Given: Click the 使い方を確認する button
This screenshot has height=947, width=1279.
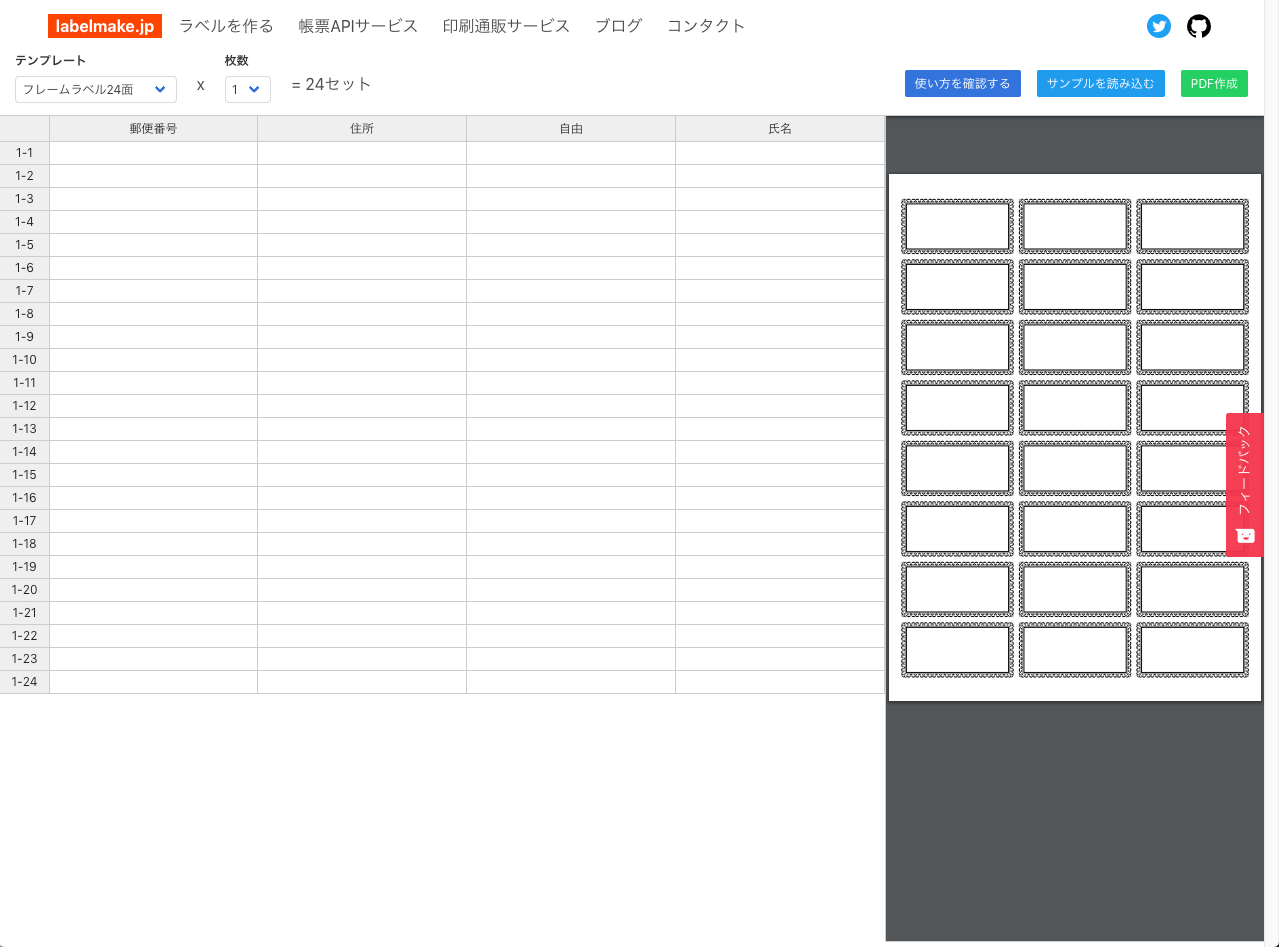Looking at the screenshot, I should [962, 83].
